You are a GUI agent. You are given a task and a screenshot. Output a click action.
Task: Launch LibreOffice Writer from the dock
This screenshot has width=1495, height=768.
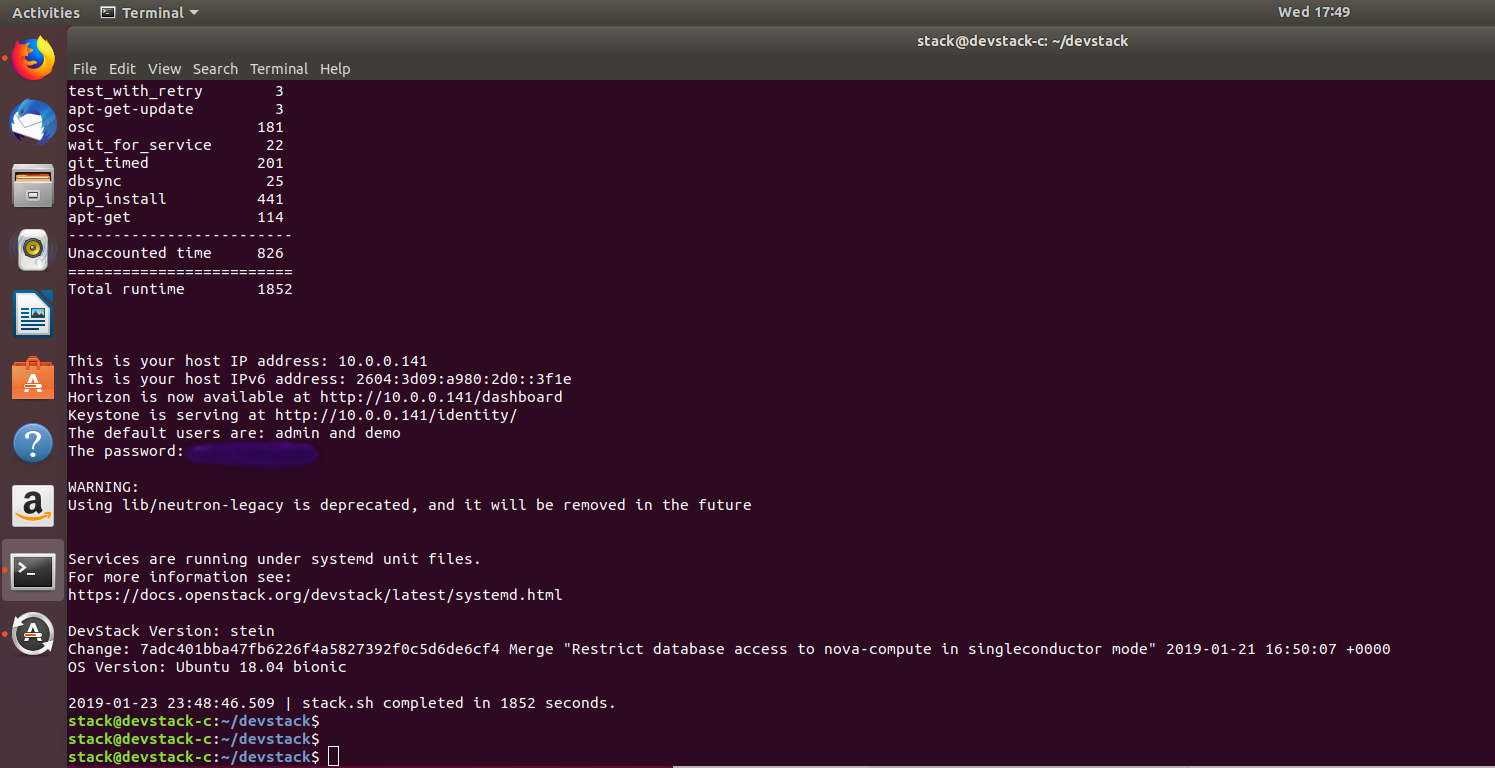coord(33,314)
